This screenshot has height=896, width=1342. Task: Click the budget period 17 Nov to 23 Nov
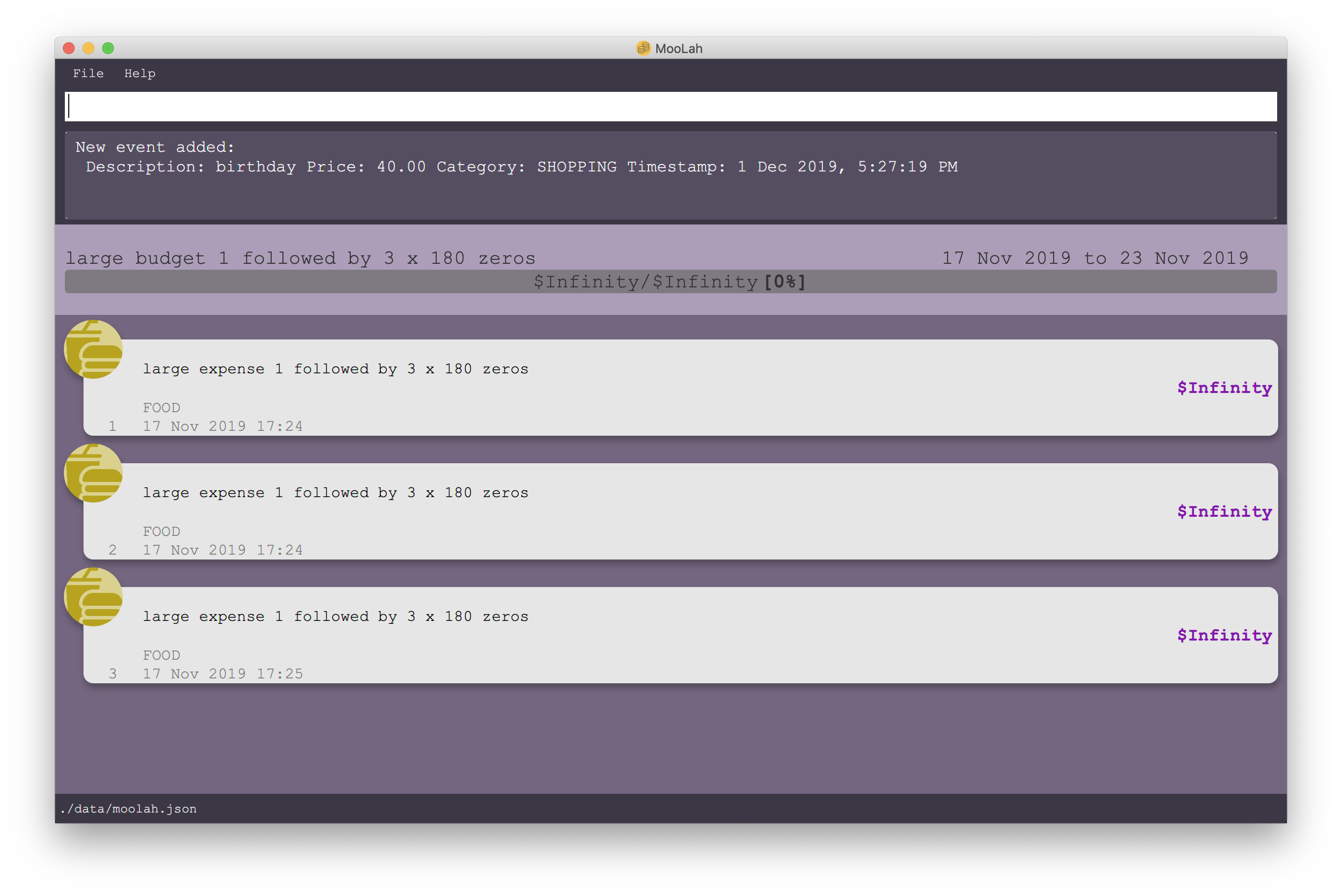[1094, 258]
